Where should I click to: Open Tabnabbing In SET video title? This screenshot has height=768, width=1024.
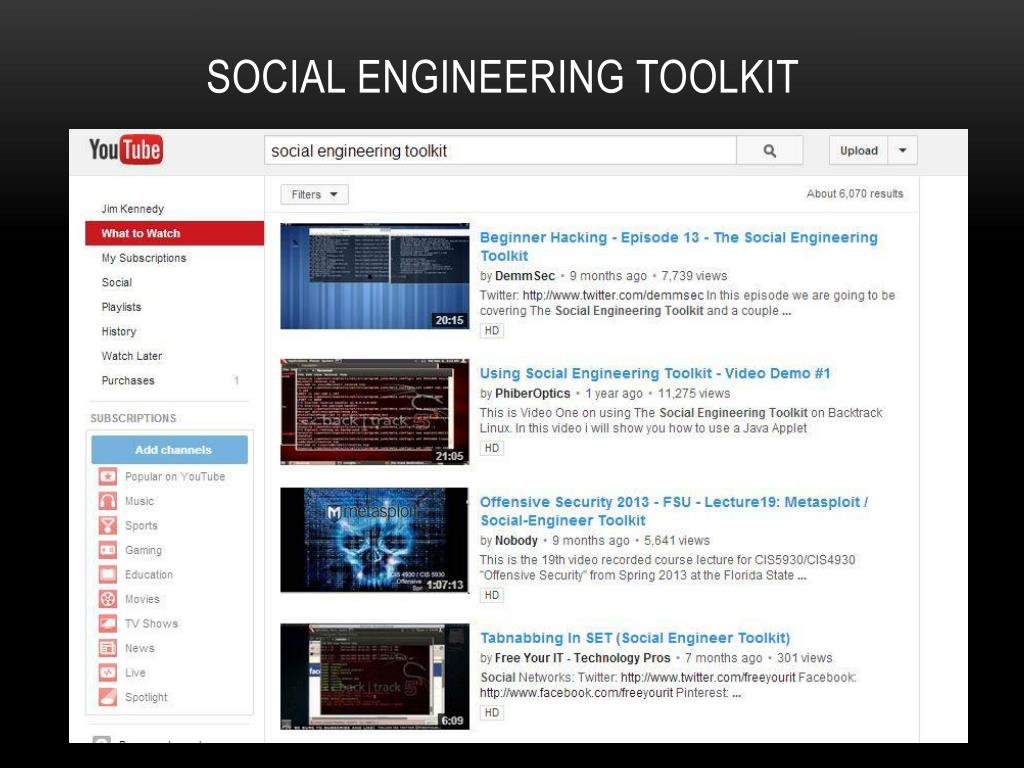coord(635,637)
